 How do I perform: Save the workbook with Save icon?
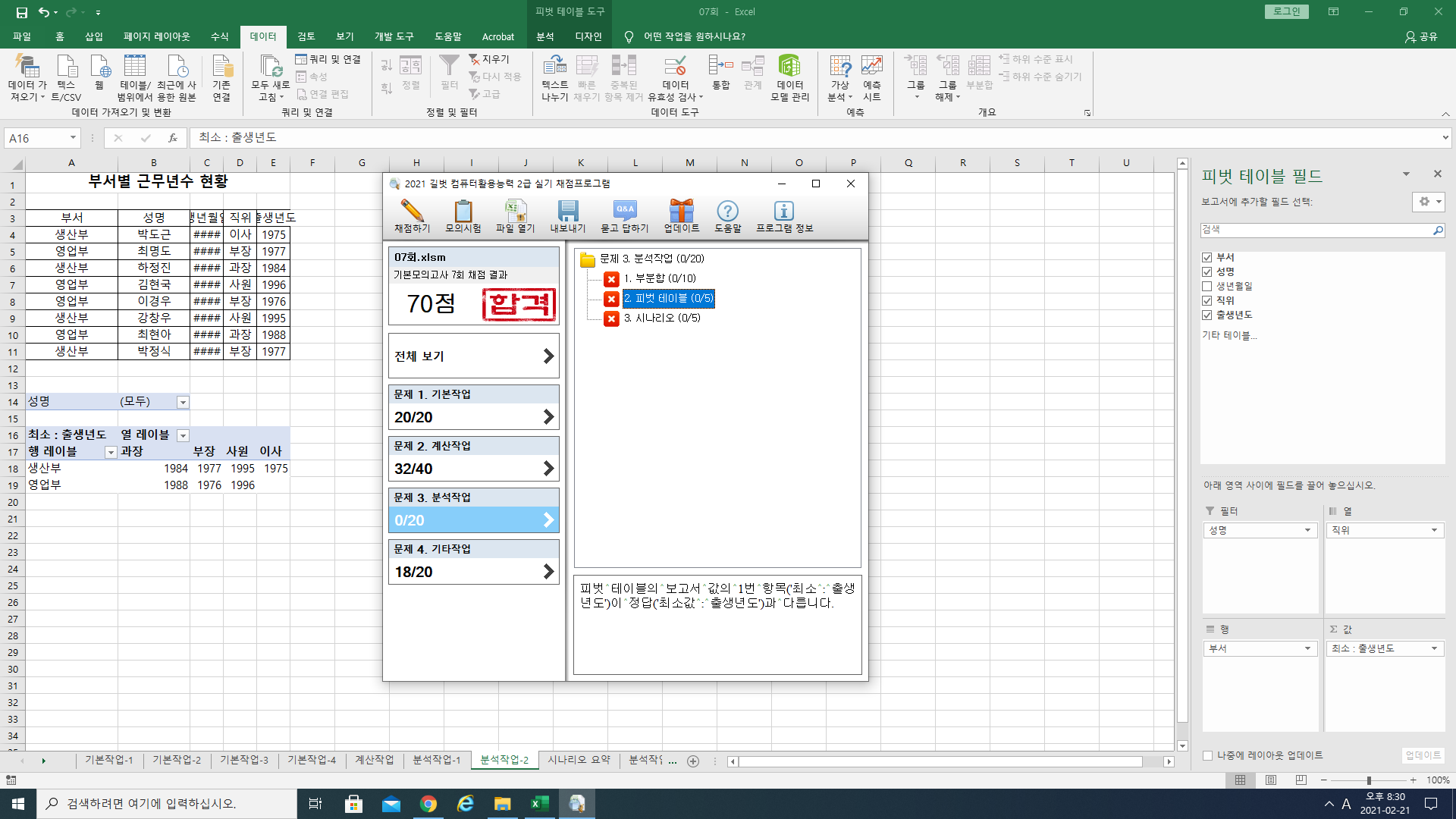(21, 12)
